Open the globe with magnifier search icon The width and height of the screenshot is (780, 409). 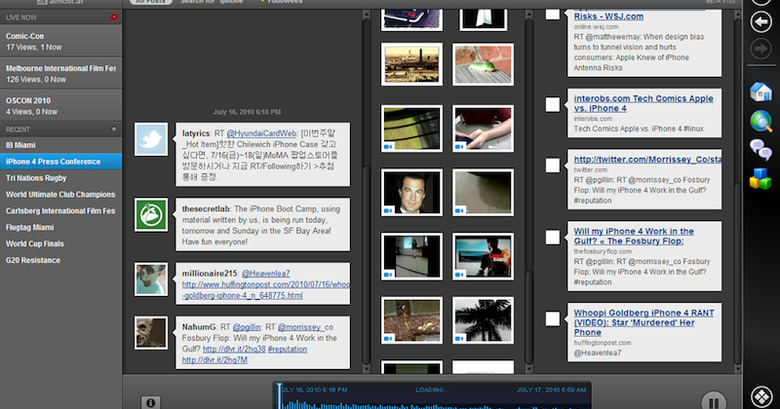pos(761,121)
